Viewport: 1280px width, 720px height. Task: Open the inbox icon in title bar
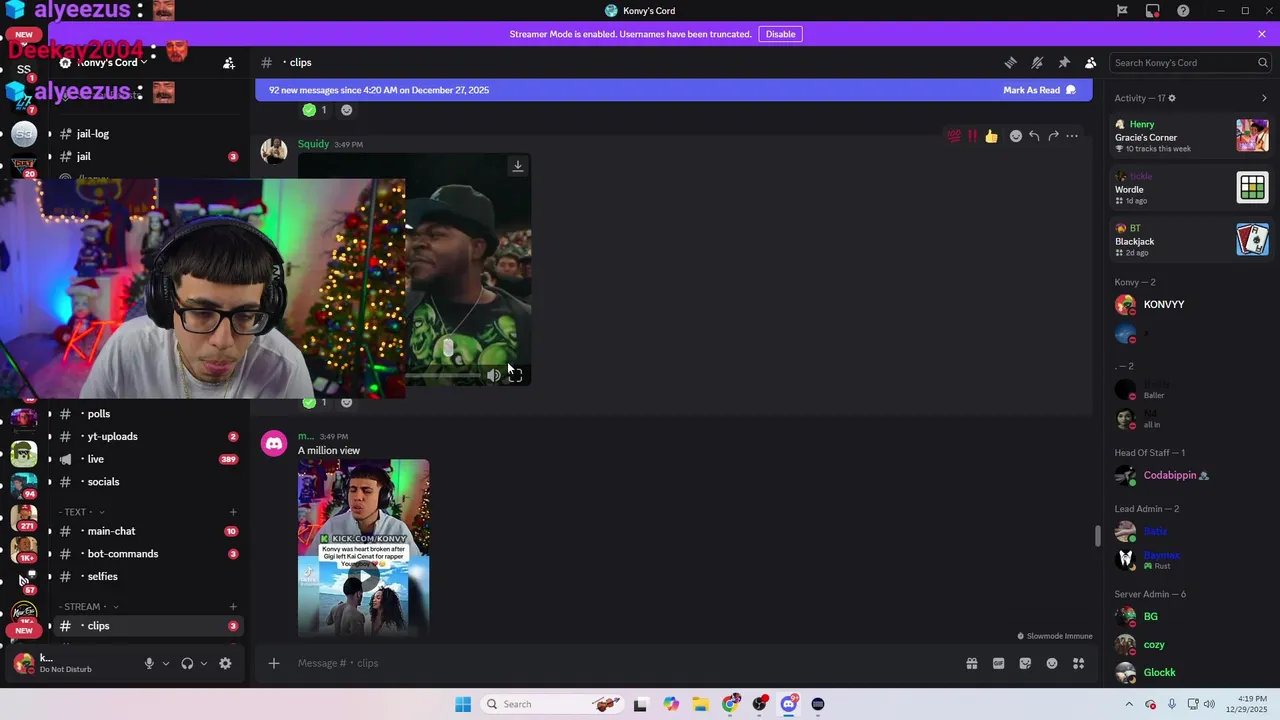(x=1153, y=11)
